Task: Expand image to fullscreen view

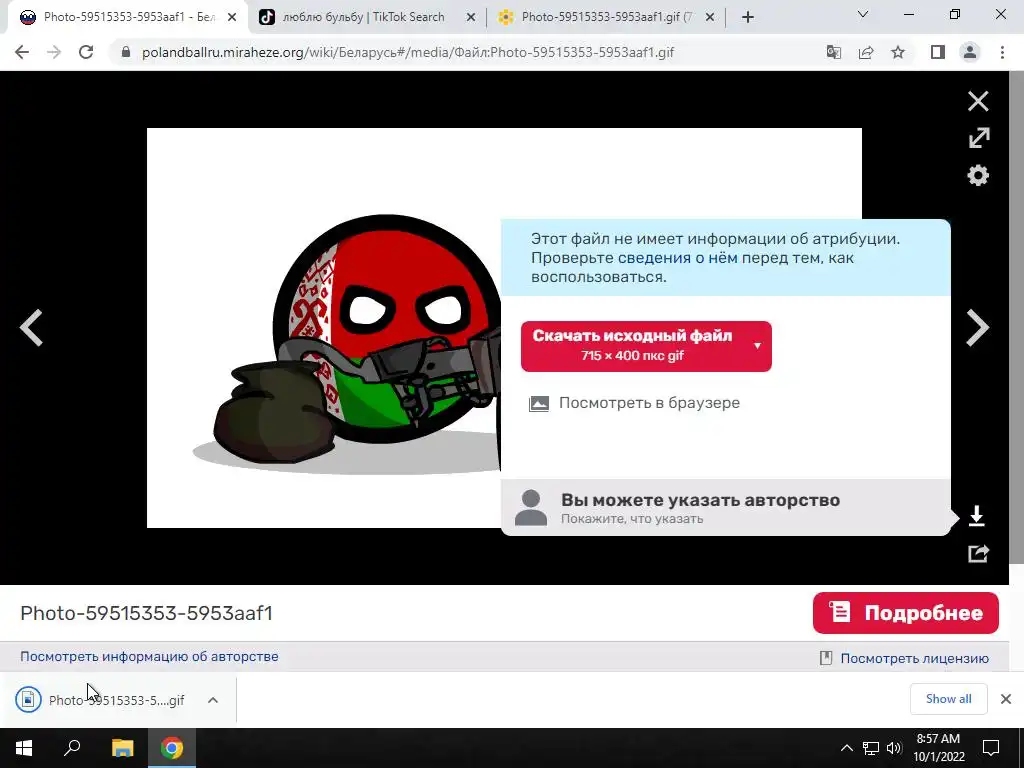Action: [978, 138]
